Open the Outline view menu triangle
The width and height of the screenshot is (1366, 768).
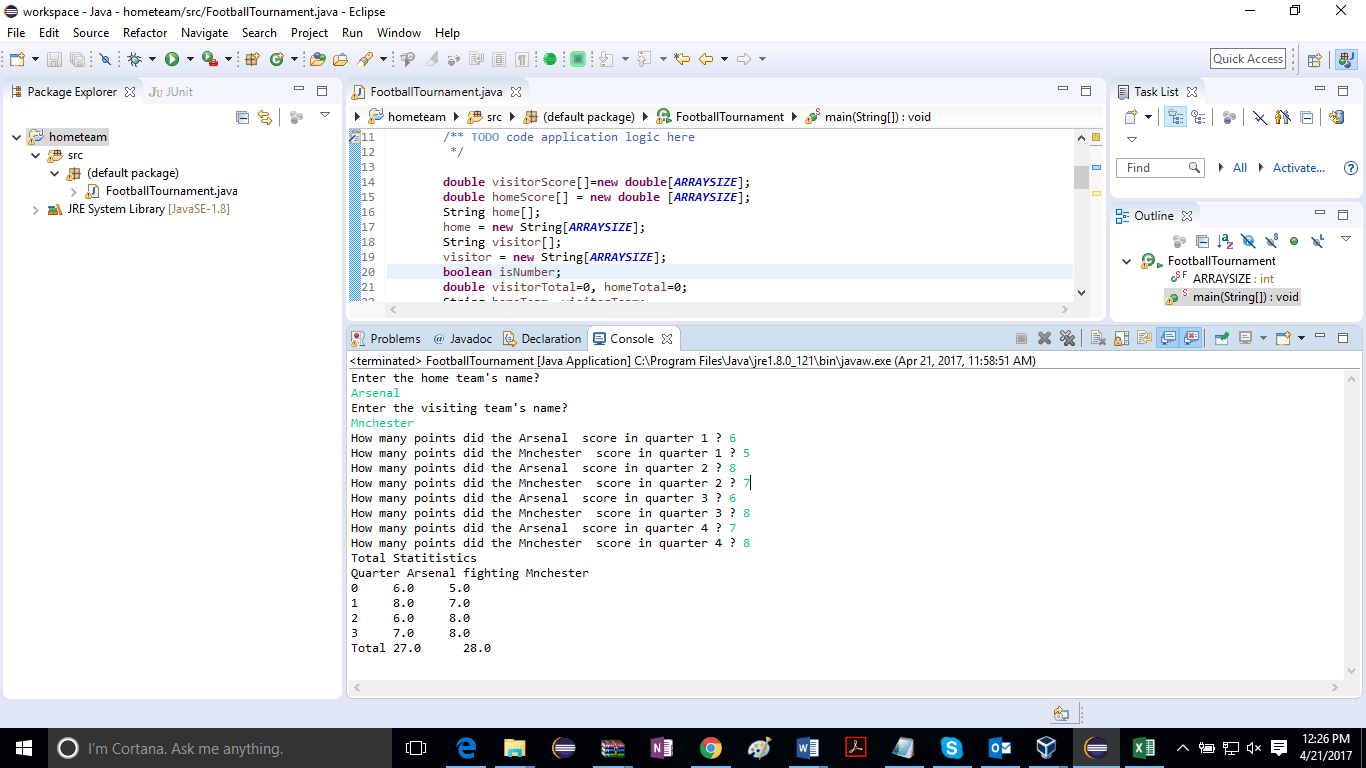[x=1346, y=239]
